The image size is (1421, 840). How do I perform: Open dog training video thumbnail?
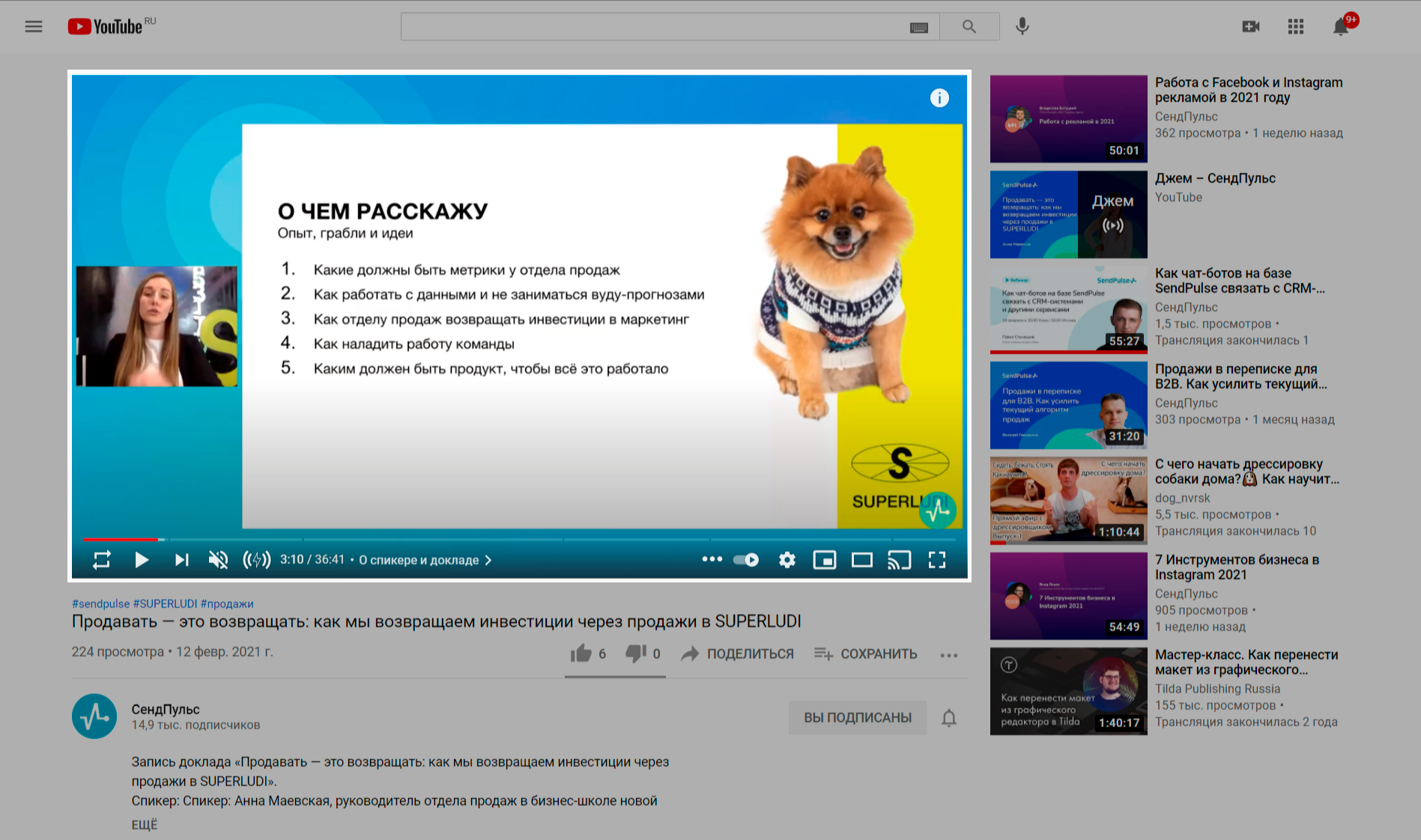point(1069,501)
